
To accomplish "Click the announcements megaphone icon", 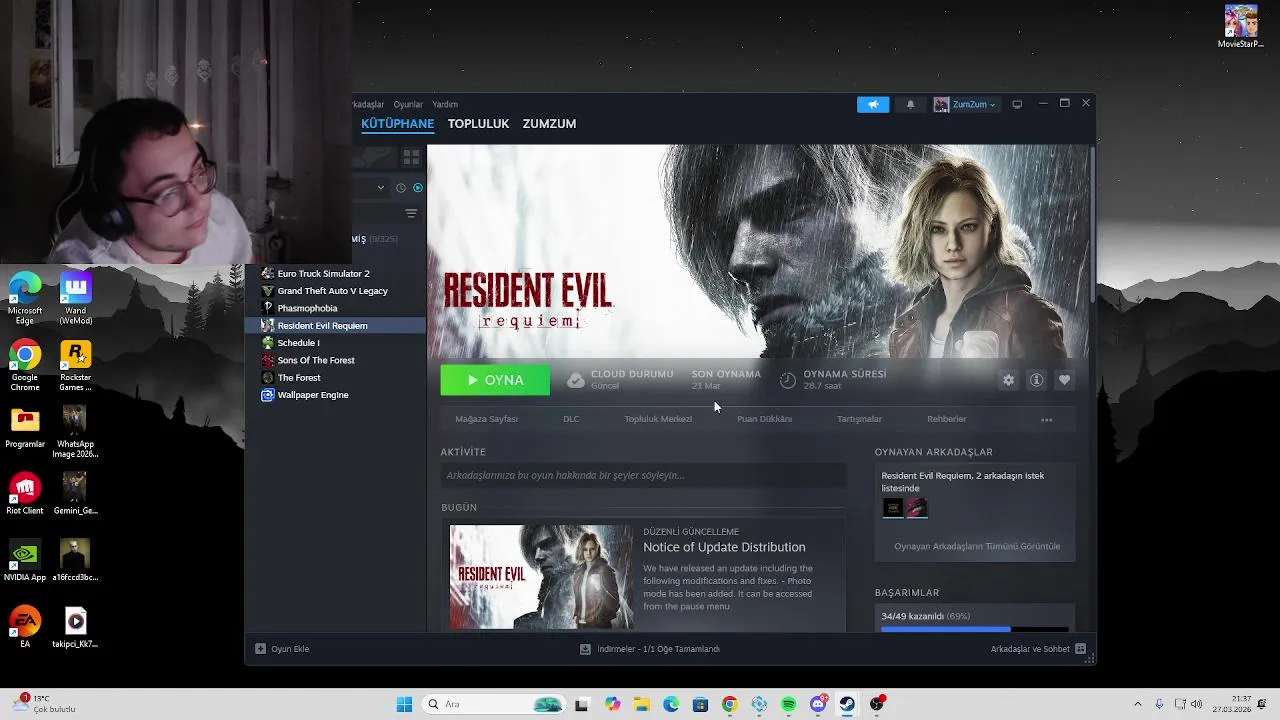I will [873, 104].
